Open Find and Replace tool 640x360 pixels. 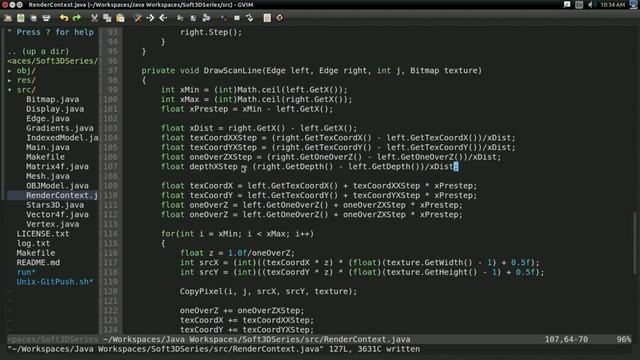click(x=138, y=18)
